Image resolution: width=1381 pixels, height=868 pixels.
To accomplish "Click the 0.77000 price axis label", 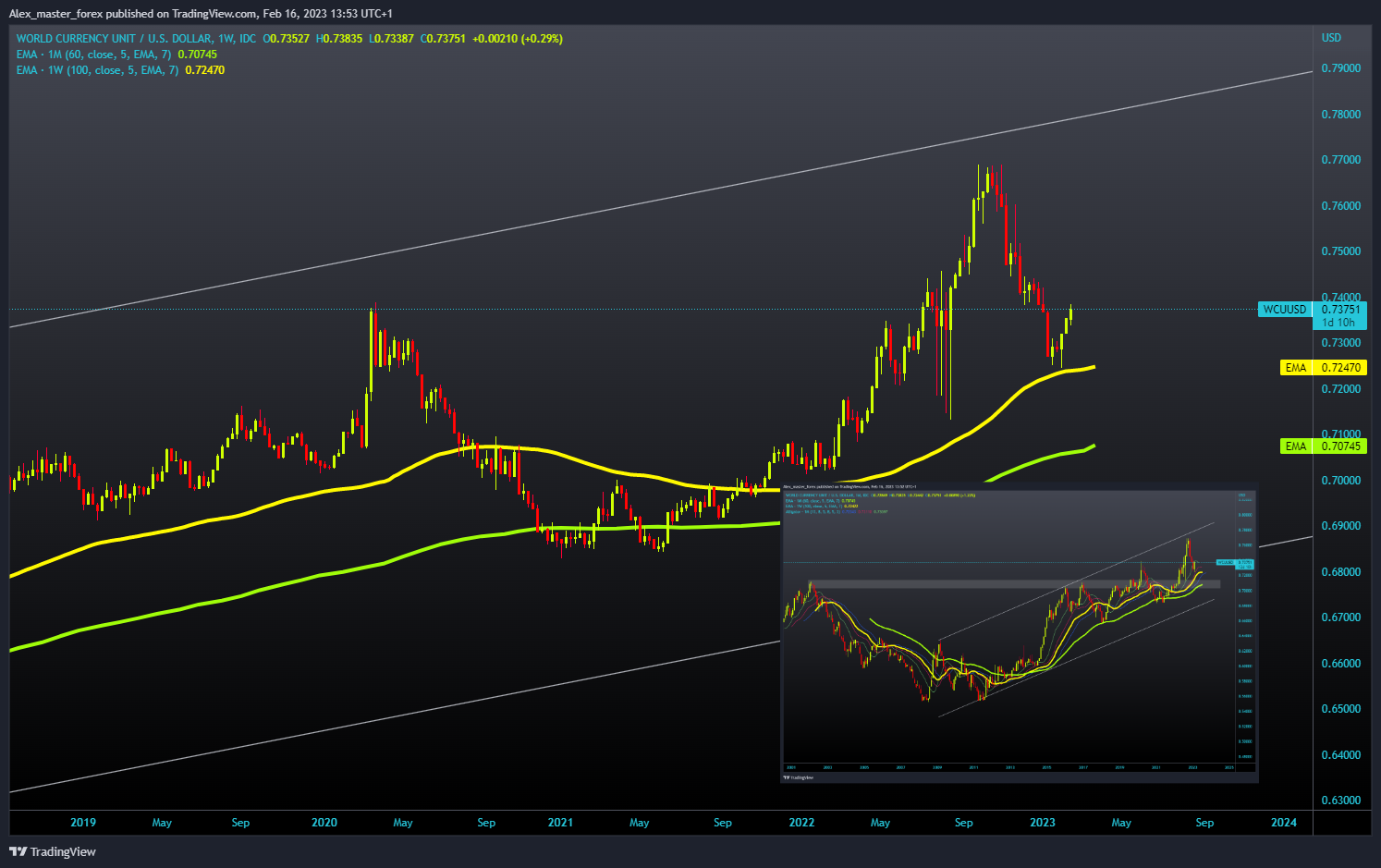I will click(1340, 160).
